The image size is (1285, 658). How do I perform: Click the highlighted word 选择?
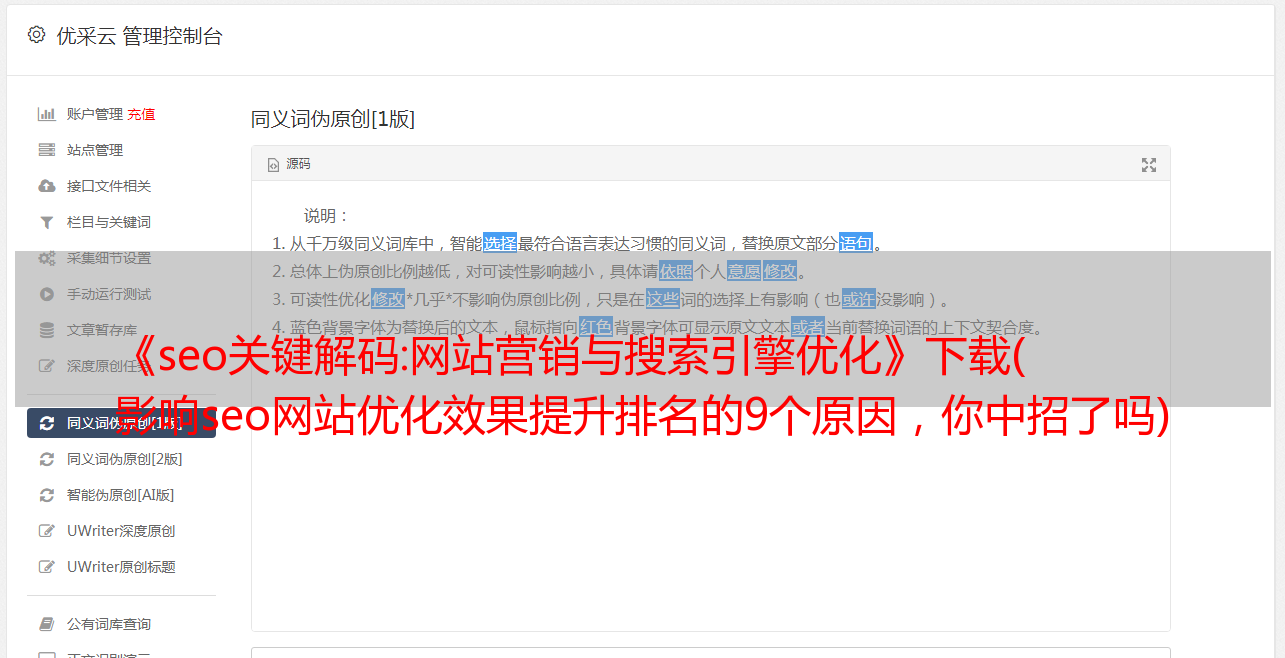(x=500, y=243)
